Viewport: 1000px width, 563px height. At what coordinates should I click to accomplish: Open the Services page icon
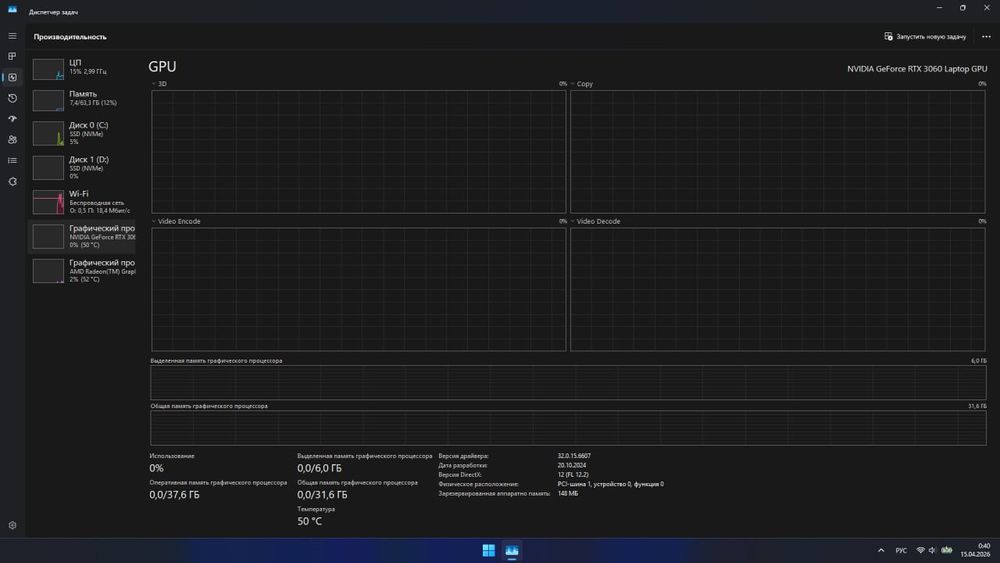(x=12, y=182)
